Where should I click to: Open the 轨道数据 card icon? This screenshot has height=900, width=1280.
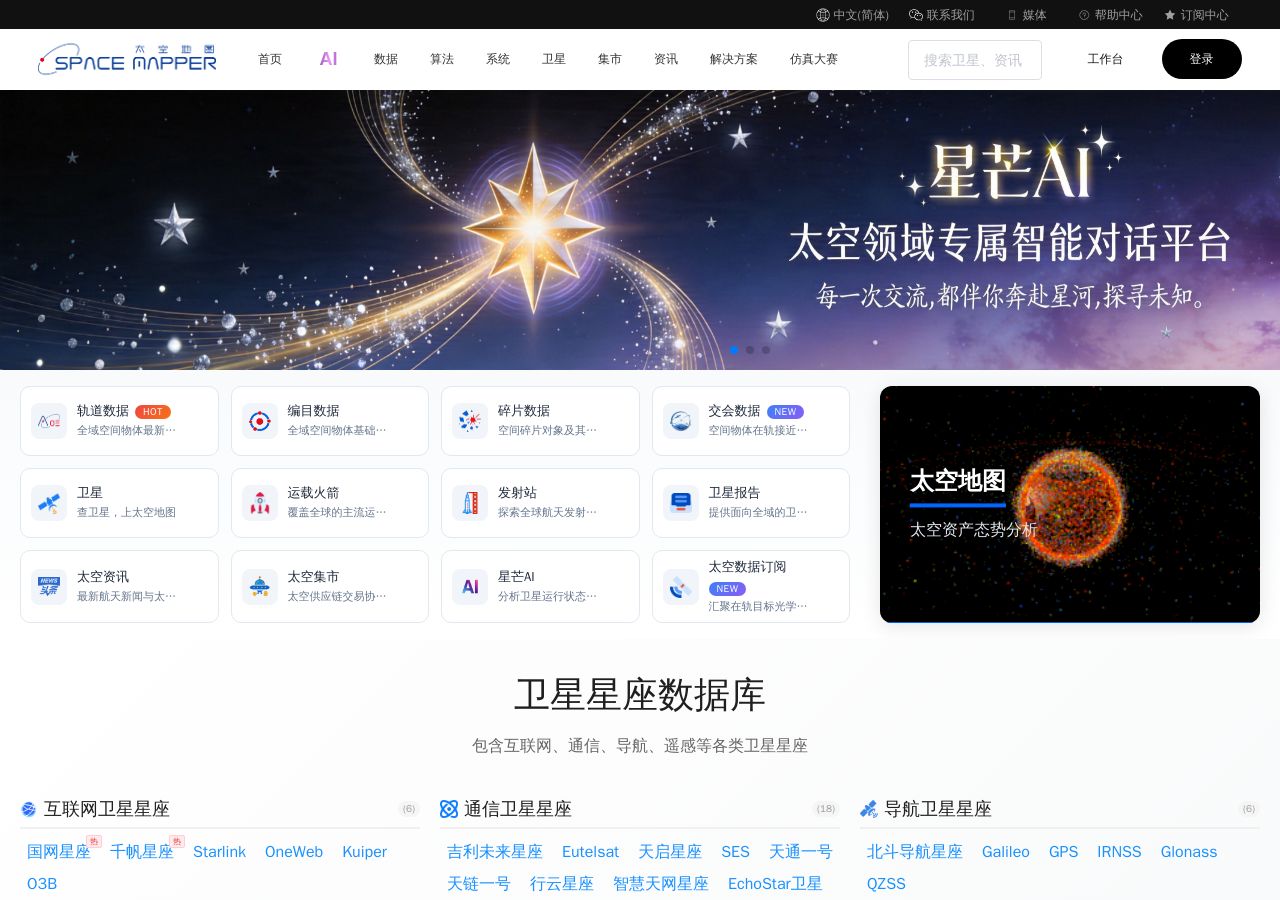tap(49, 421)
